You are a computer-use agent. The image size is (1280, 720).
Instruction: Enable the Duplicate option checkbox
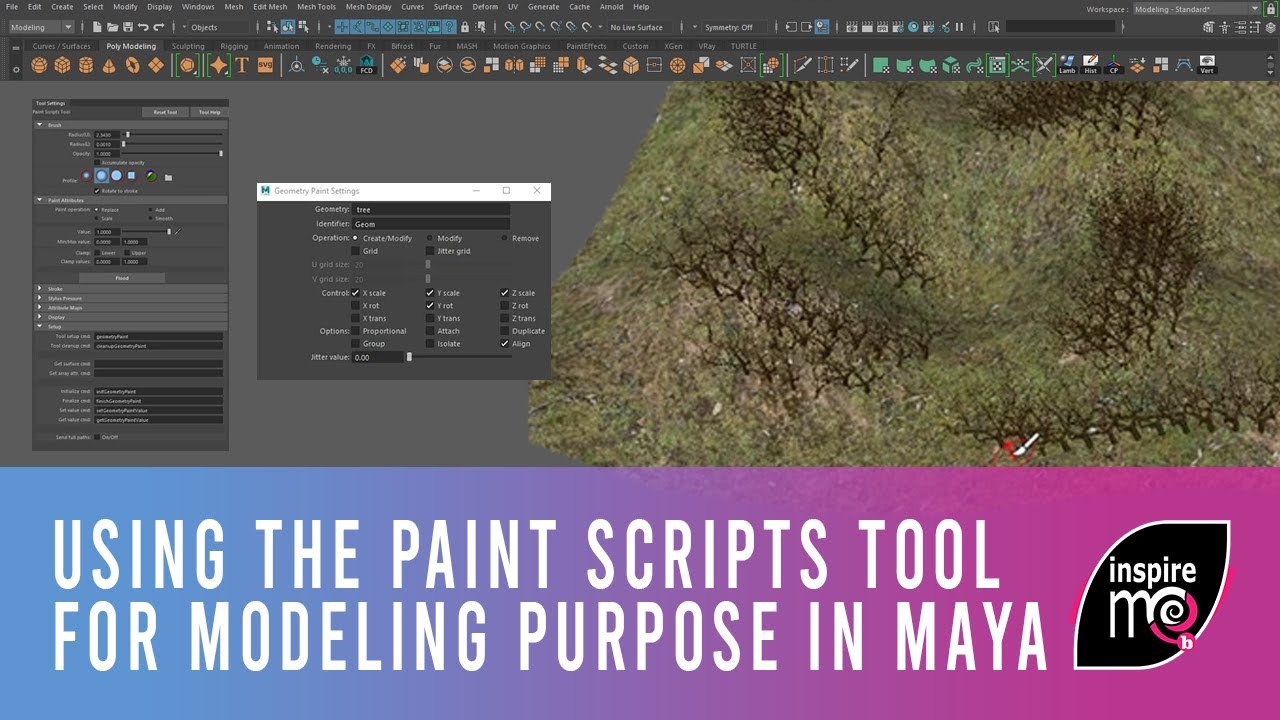click(x=505, y=331)
